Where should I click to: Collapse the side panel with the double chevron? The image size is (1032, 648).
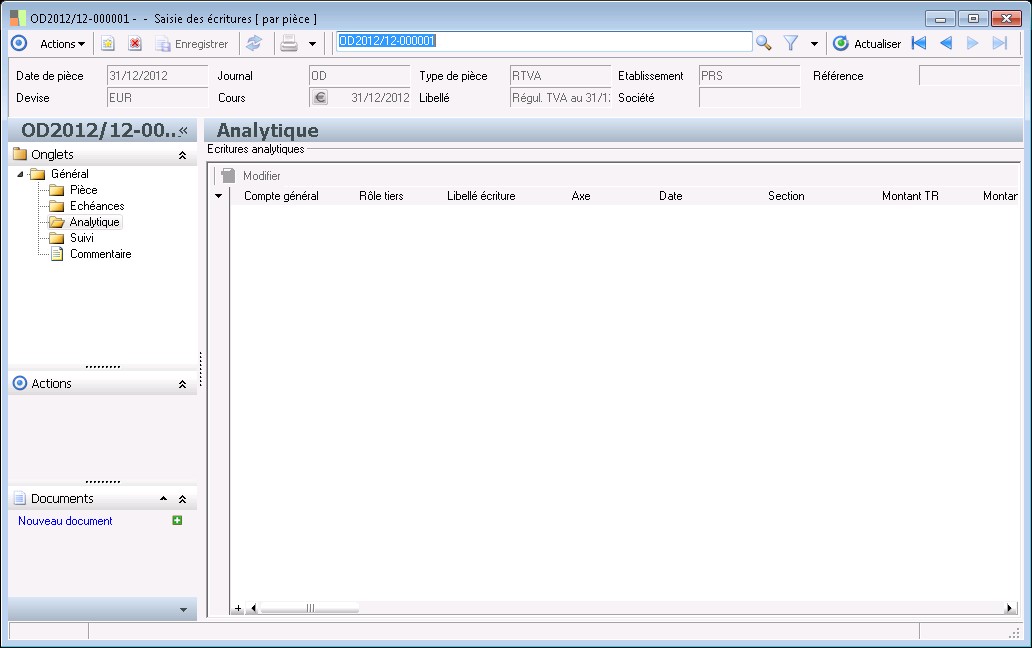[x=184, y=130]
